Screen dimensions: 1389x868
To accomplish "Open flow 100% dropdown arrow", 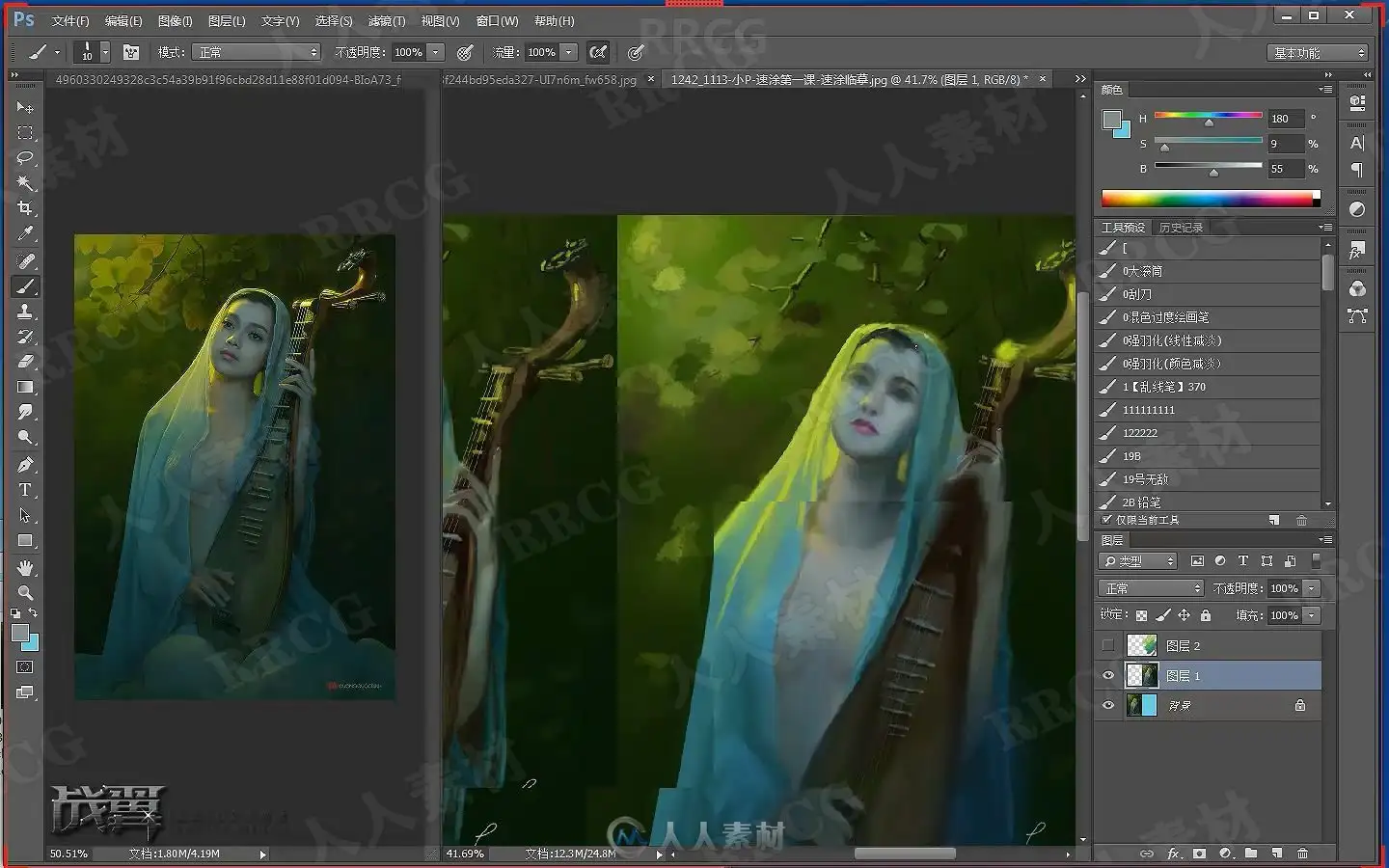I will point(569,52).
